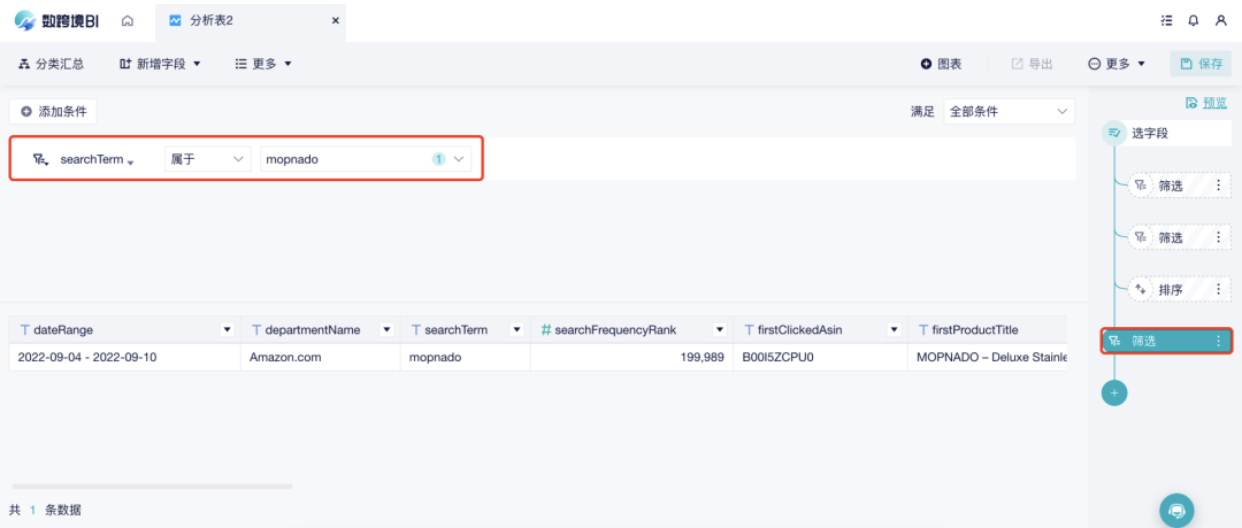Open searchFrequencyRank column dropdown arrow
This screenshot has height=528, width=1242.
pyautogui.click(x=719, y=330)
